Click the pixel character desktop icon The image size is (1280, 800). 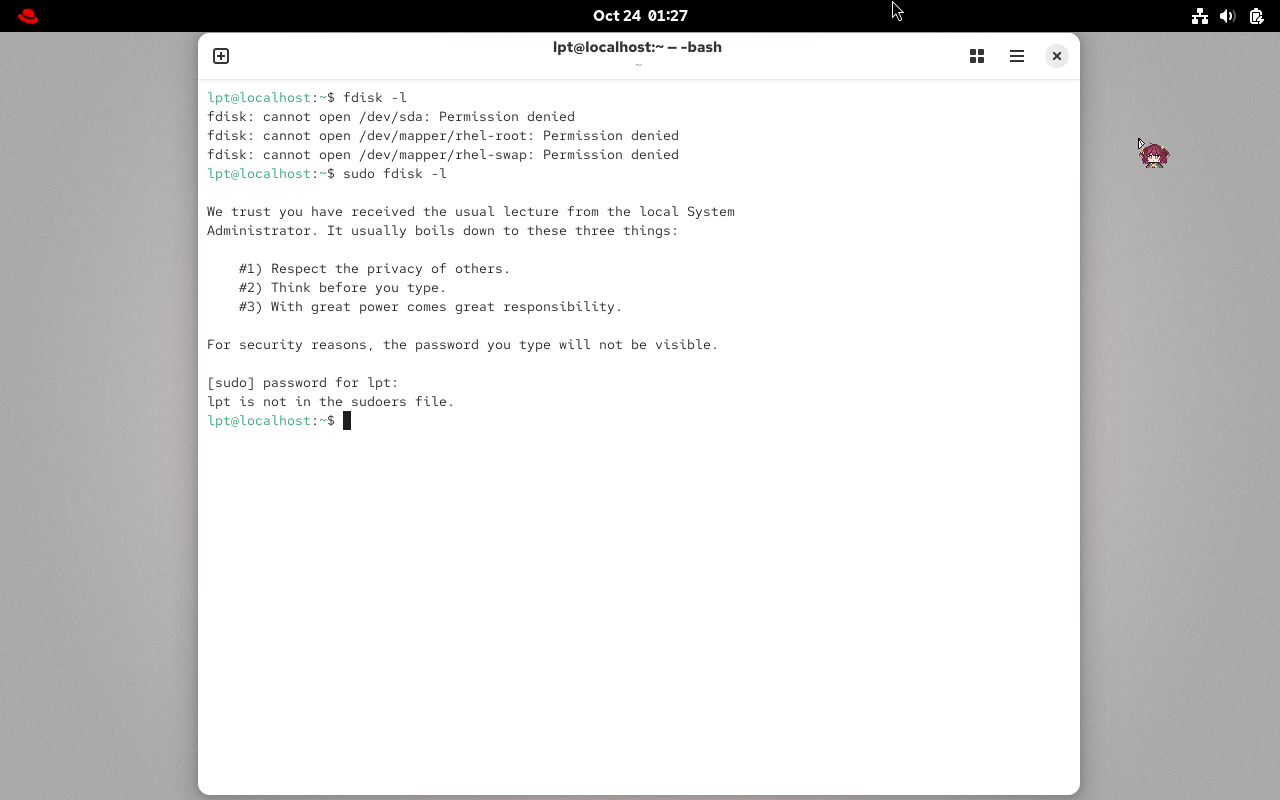coord(1154,155)
